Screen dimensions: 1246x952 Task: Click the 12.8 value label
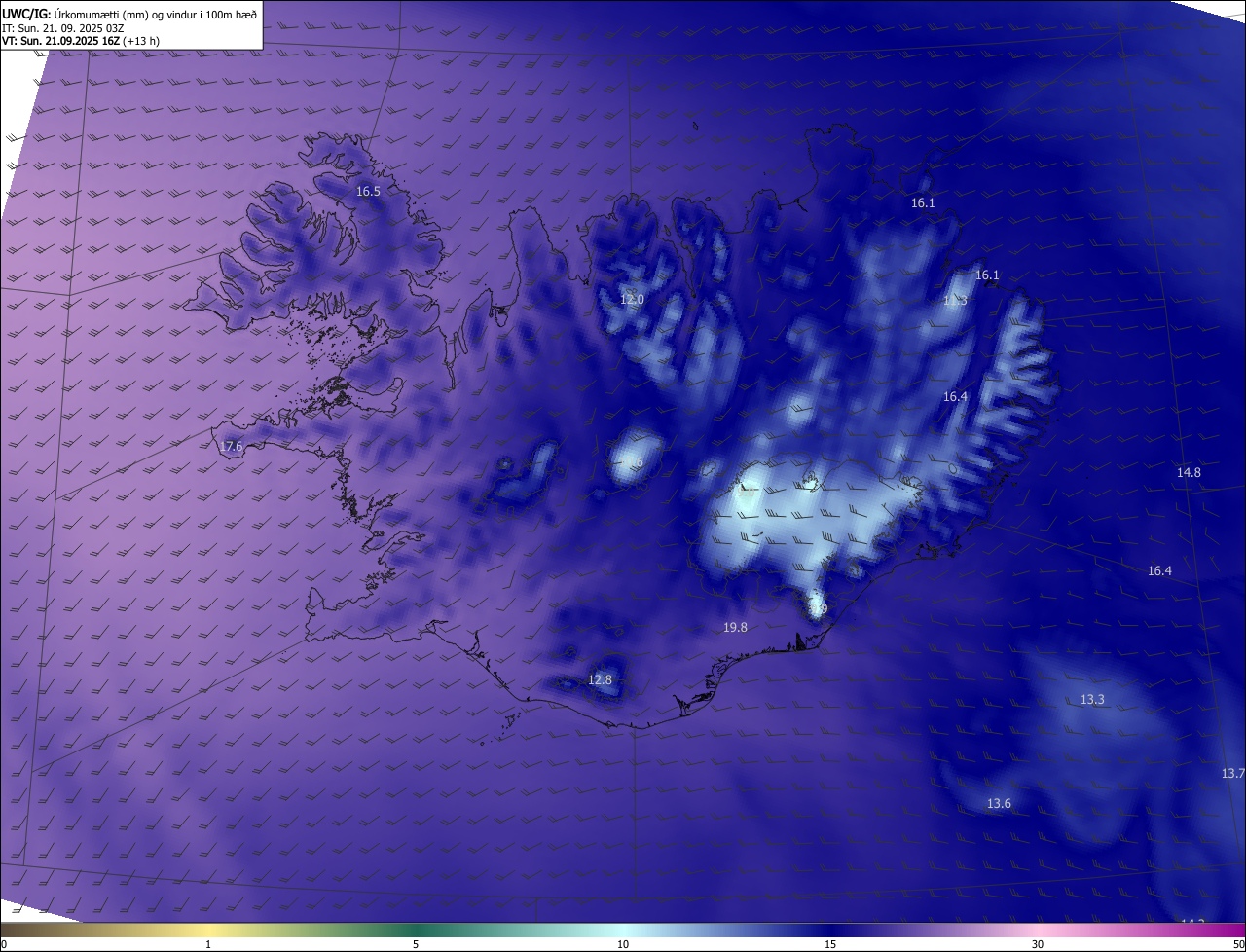pyautogui.click(x=601, y=679)
